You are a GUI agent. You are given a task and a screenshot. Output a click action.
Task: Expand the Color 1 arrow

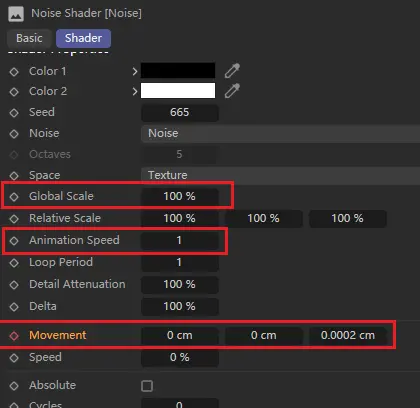(135, 71)
